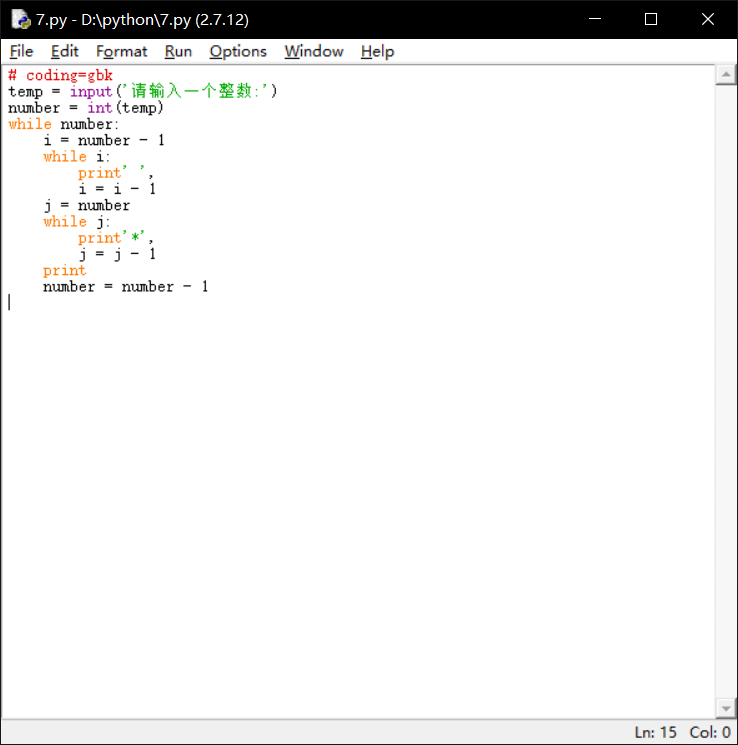
Task: Click the 'j = number' code line
Action: click(86, 205)
